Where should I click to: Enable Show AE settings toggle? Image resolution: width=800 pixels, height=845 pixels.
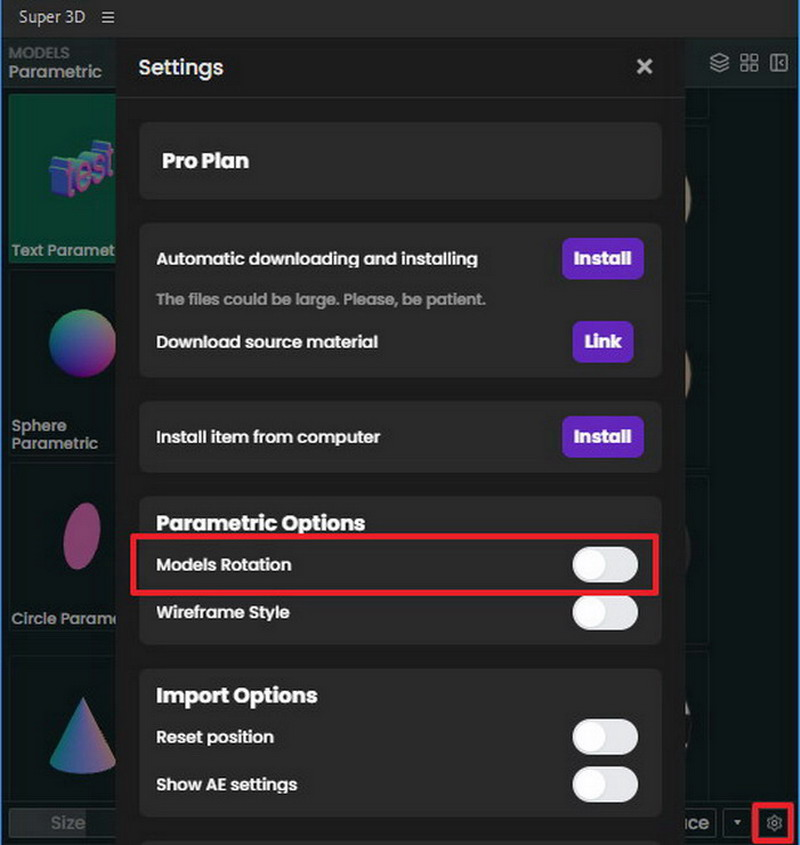pyautogui.click(x=605, y=785)
